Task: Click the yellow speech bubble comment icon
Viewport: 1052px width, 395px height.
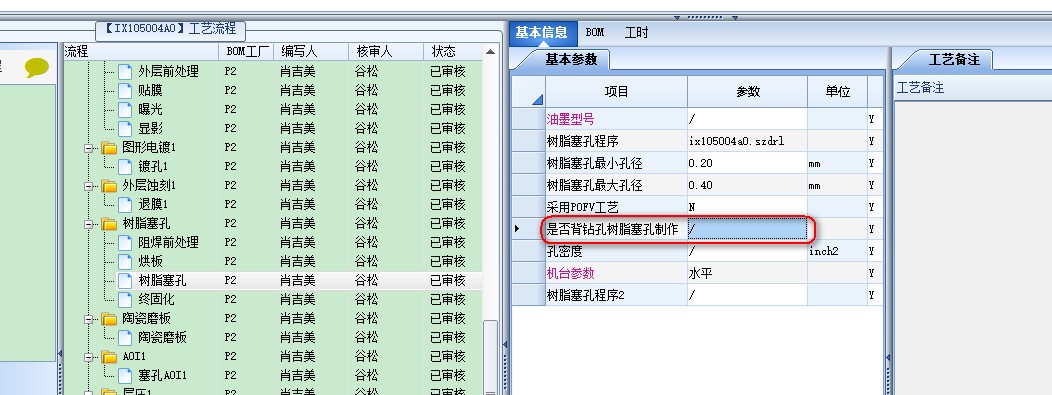Action: [x=36, y=67]
